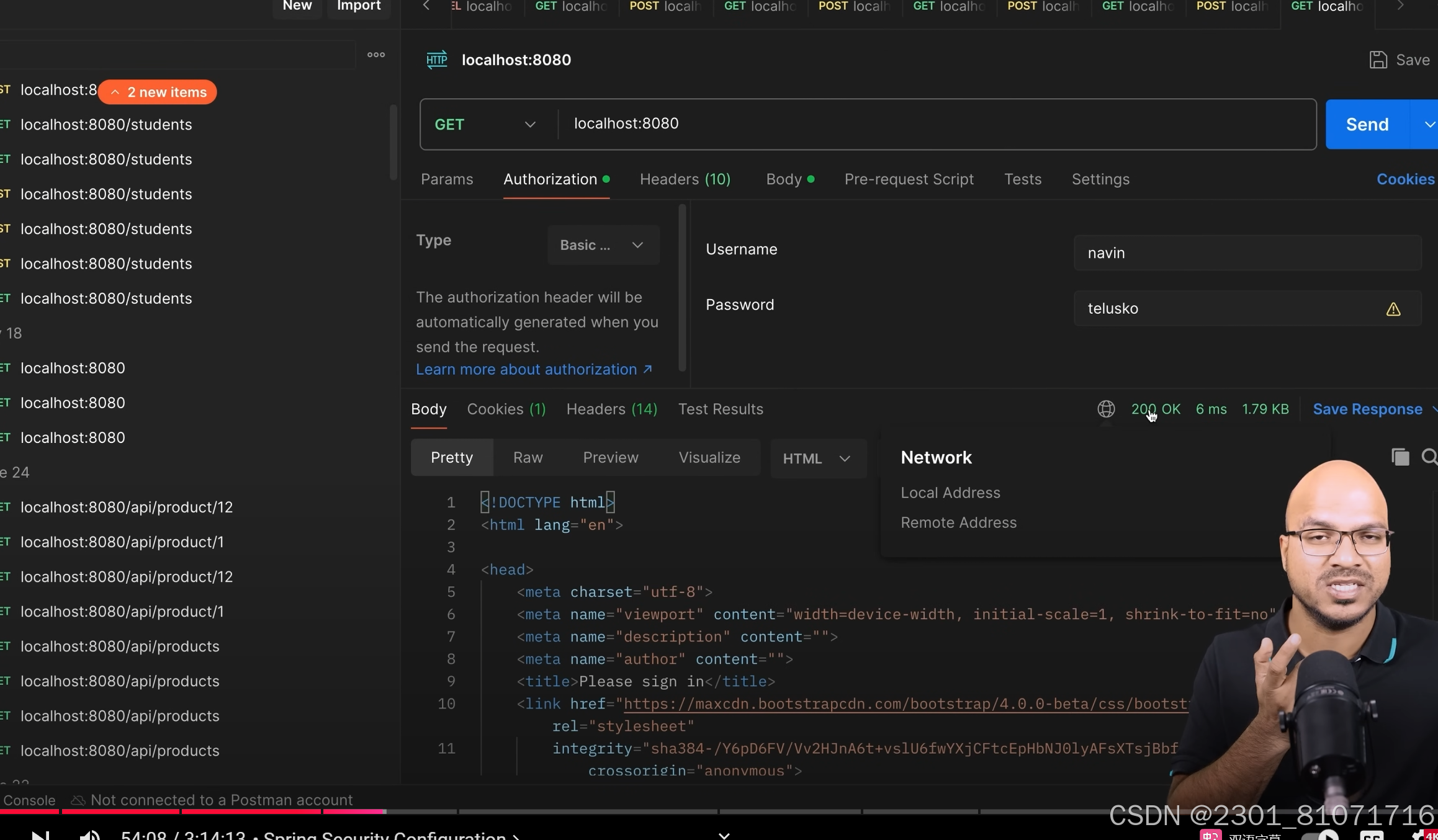Click the offline cloud icon in the console bar
This screenshot has width=1438, height=840.
point(77,800)
